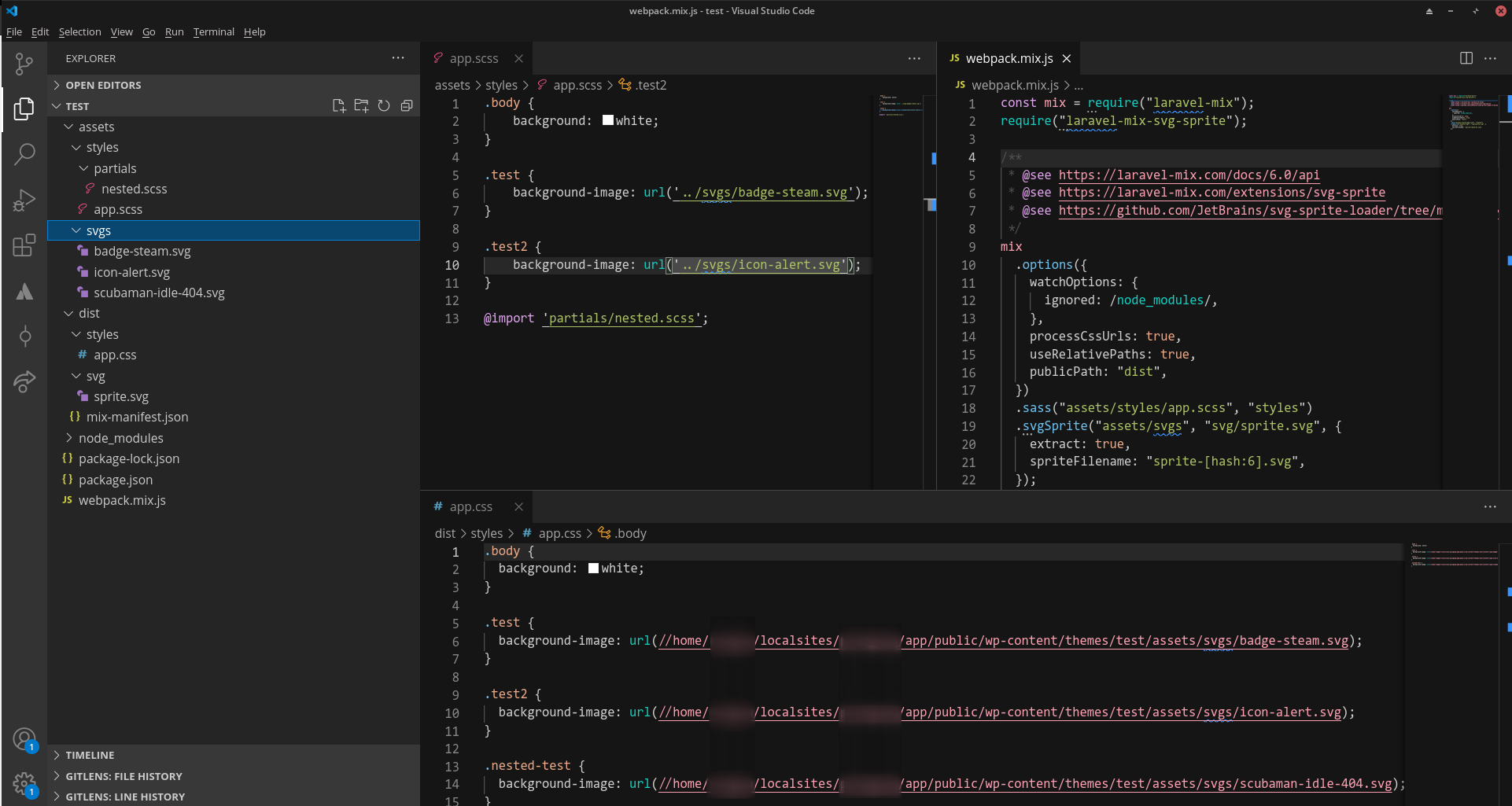Open the Search view in activity bar
This screenshot has height=806, width=1512.
24,153
